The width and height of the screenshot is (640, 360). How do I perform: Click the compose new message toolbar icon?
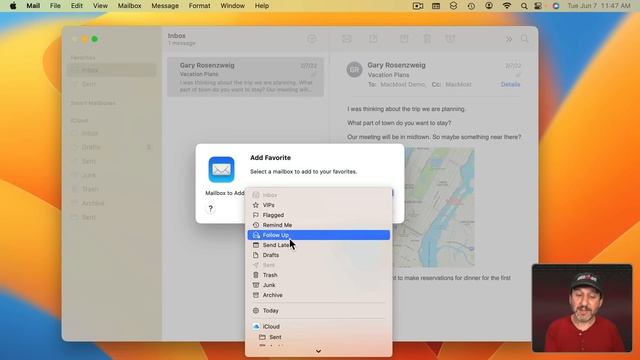373,39
